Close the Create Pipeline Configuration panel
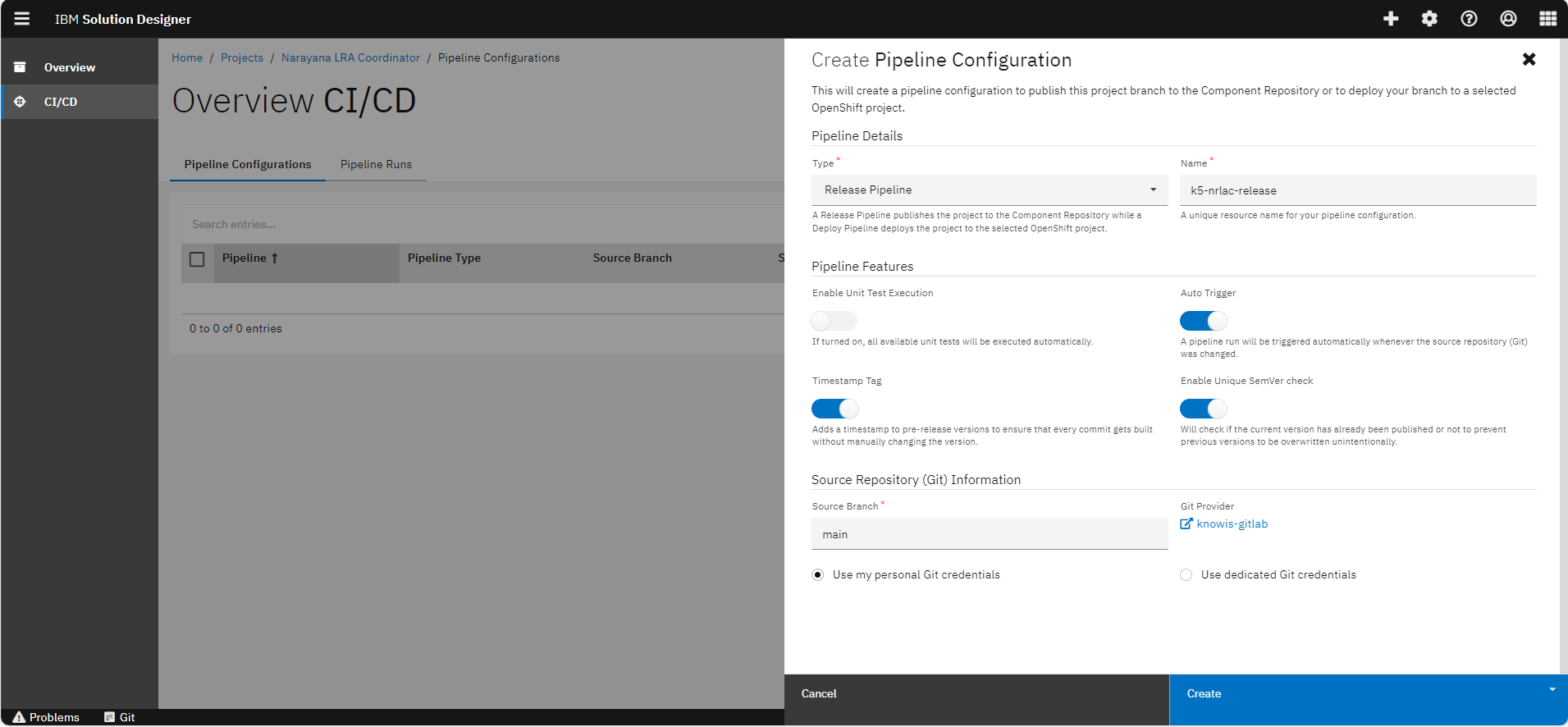 click(x=1529, y=59)
